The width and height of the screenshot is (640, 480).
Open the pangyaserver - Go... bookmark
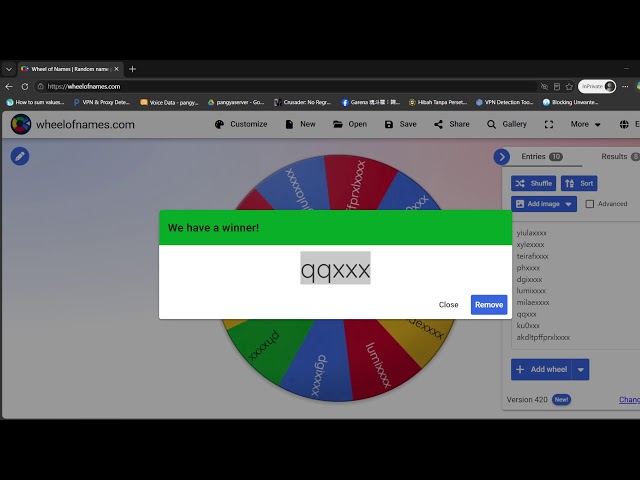coord(236,102)
